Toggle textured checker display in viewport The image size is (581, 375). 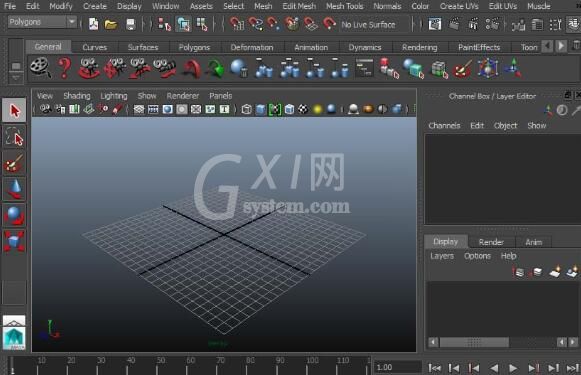pos(303,109)
